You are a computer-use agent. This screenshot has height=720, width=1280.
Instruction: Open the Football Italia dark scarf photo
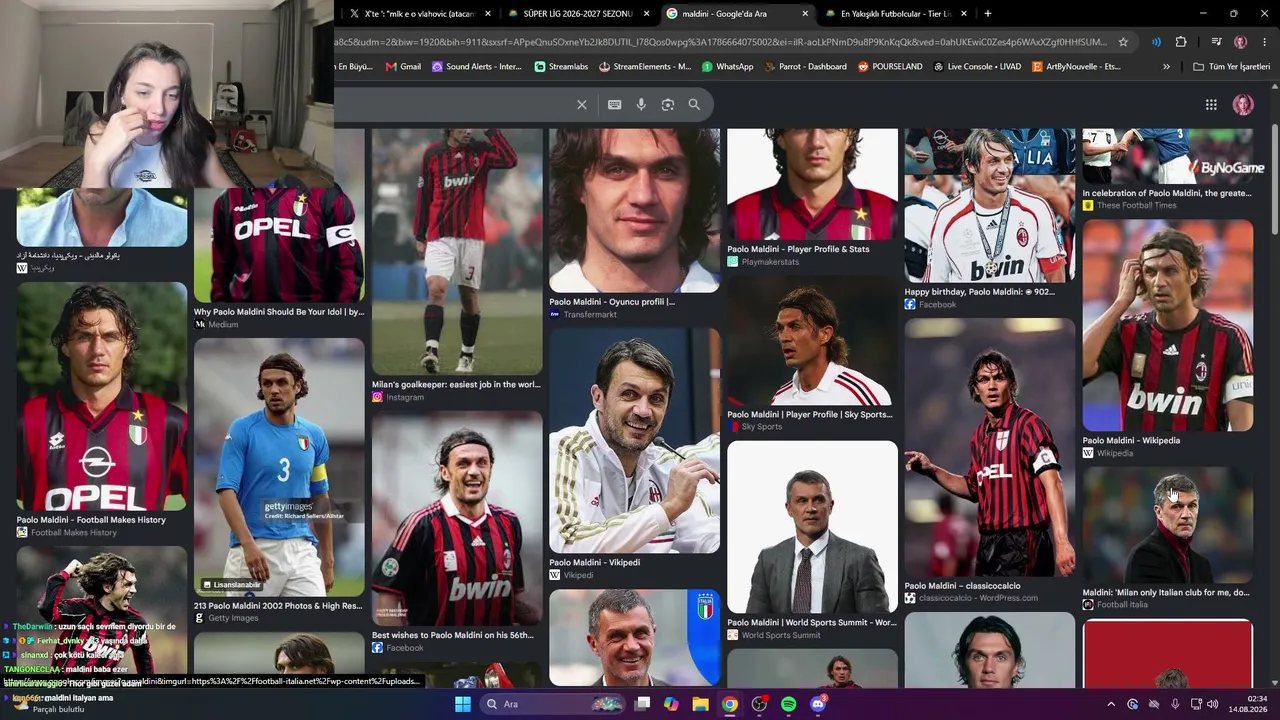pyautogui.click(x=1167, y=525)
